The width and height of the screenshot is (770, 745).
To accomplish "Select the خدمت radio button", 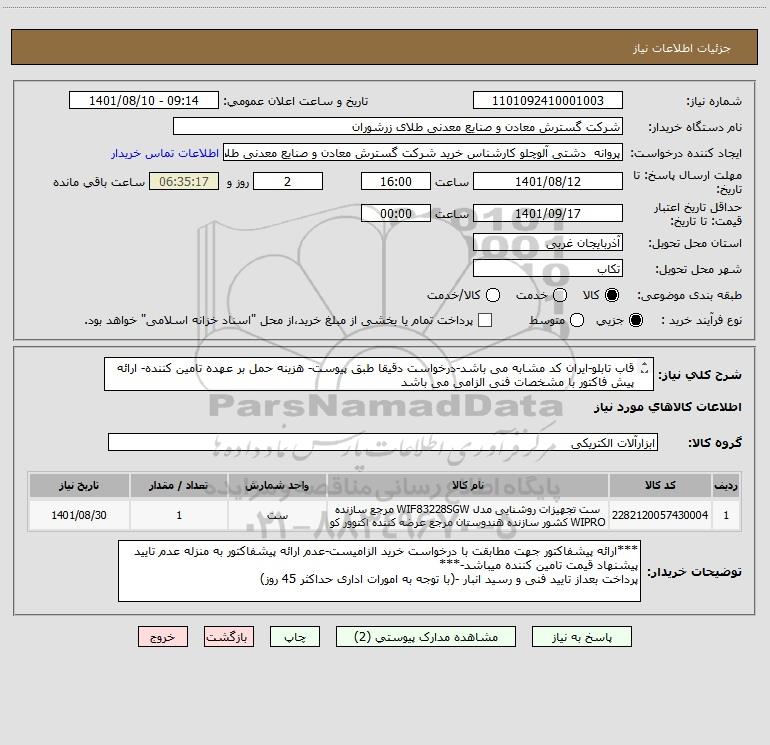I will (560, 295).
